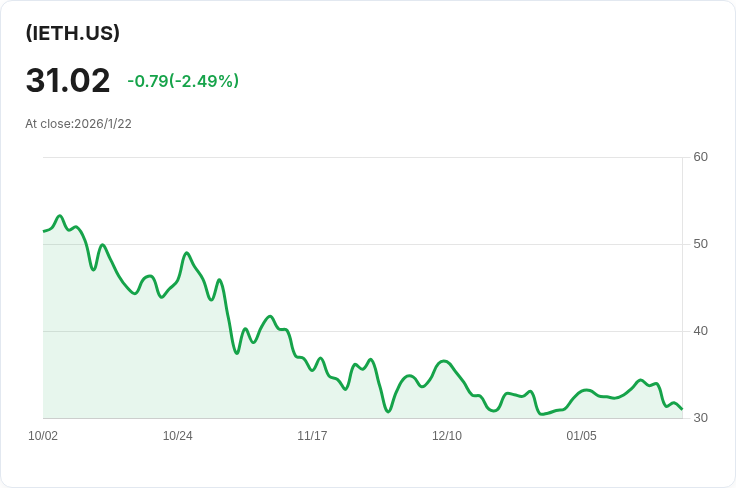Click the At close:2026/1/22 date text

[78, 124]
